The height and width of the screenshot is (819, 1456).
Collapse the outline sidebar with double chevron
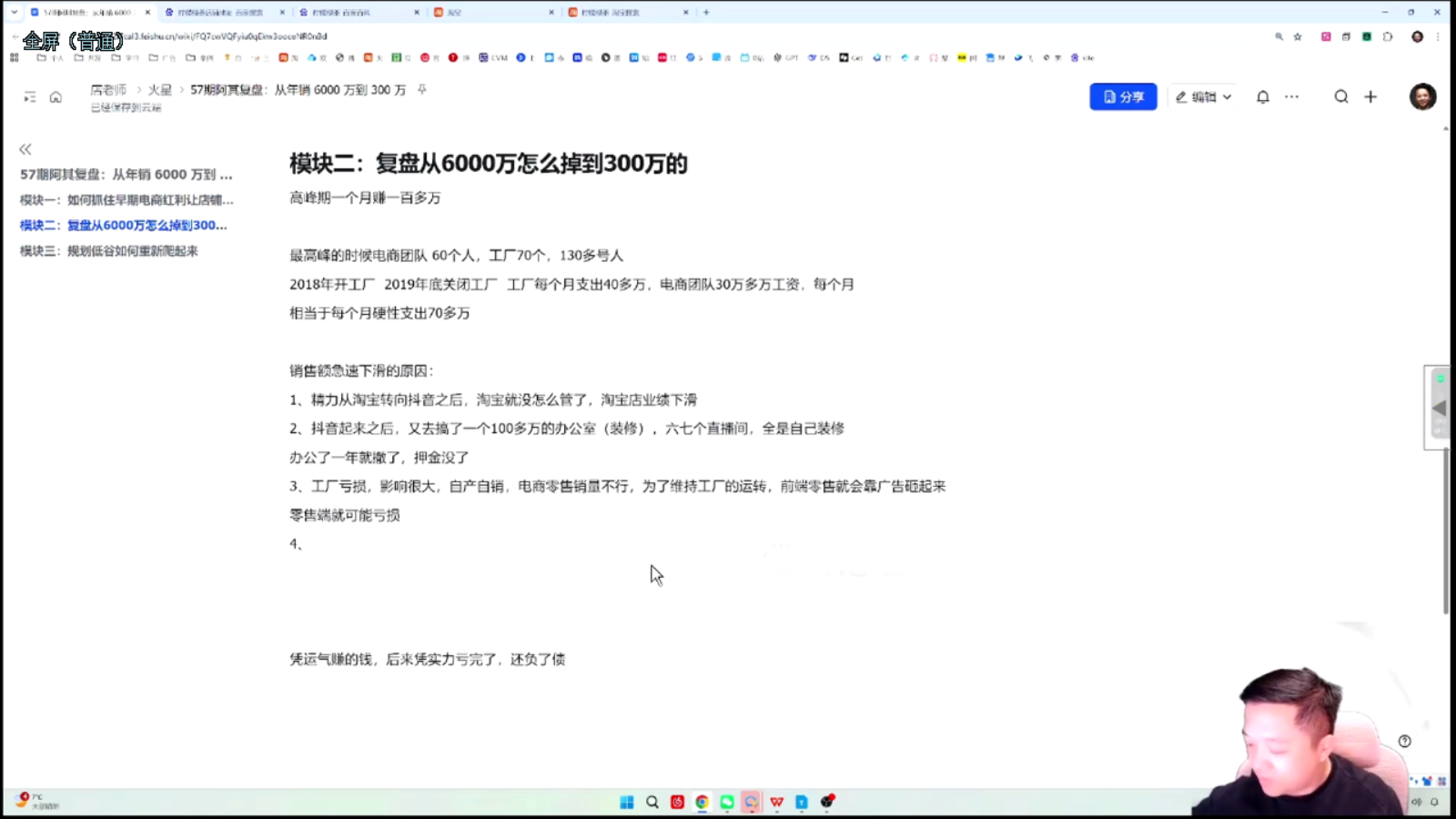coord(25,149)
